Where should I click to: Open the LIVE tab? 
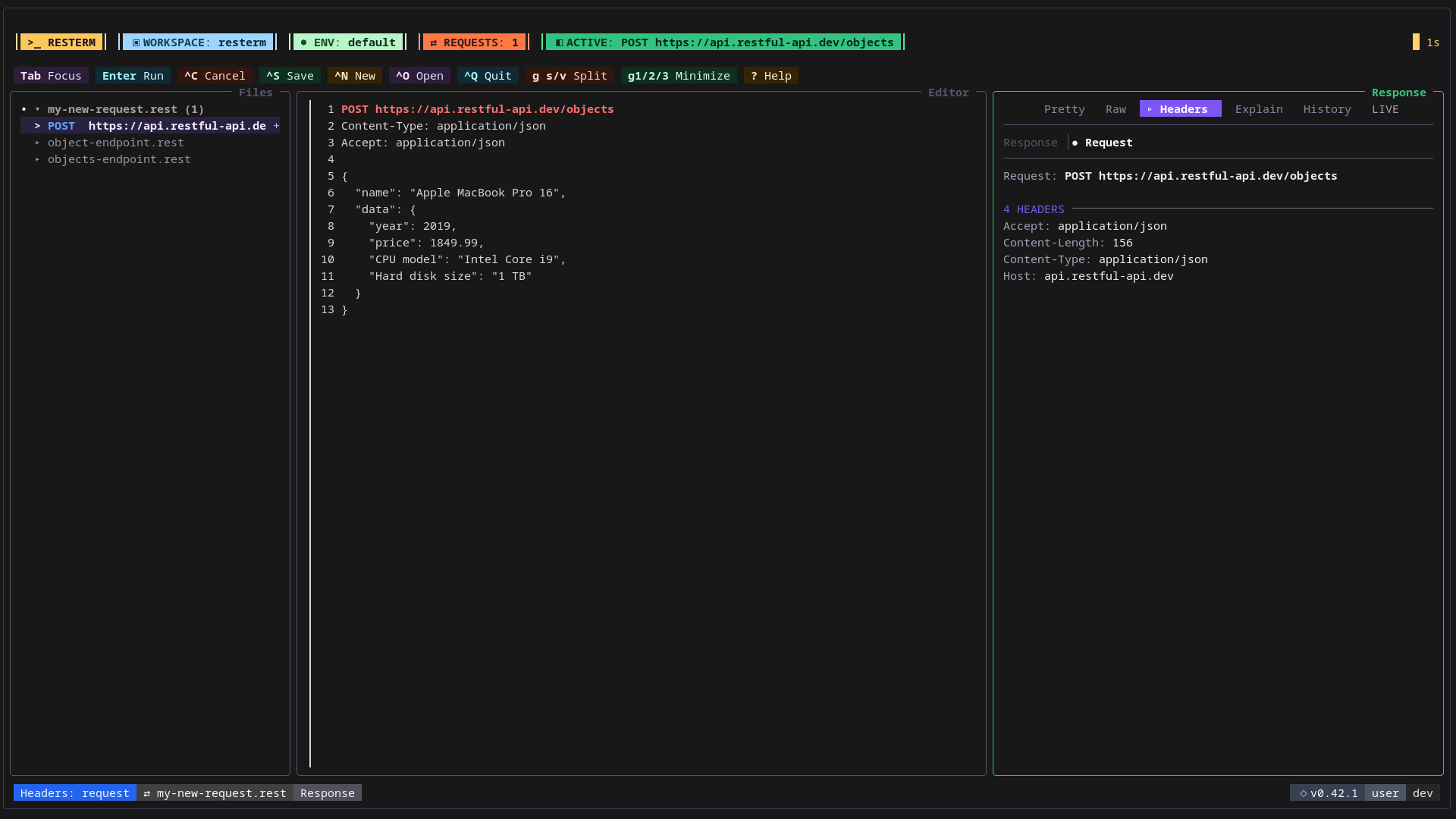click(1385, 109)
